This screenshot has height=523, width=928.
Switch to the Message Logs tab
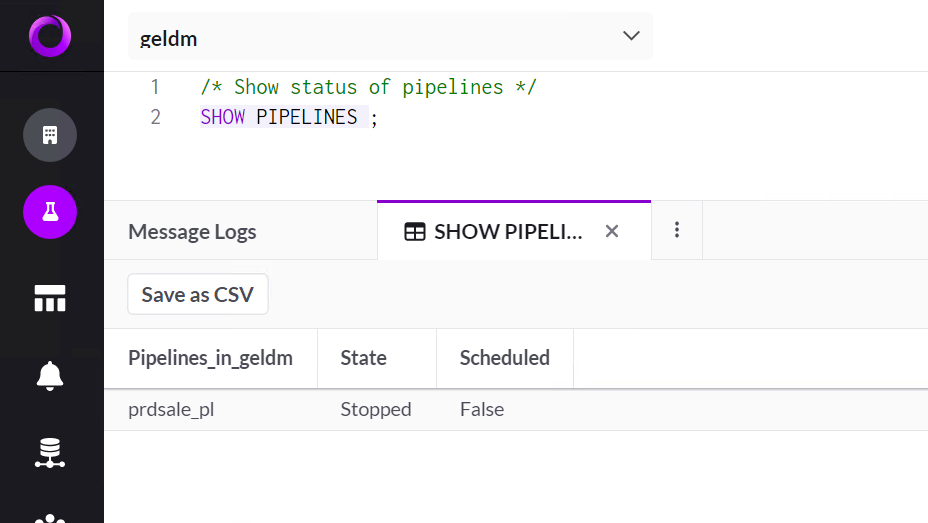point(192,232)
